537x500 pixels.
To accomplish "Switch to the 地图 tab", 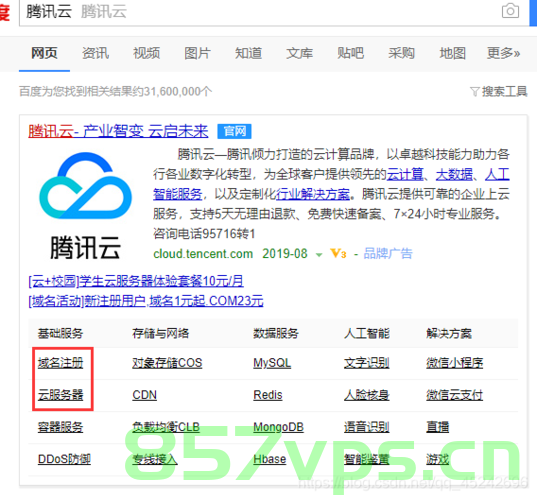I will click(x=452, y=53).
